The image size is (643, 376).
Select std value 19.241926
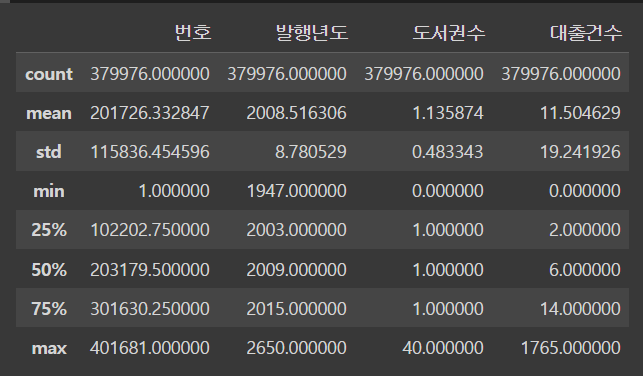(x=580, y=152)
